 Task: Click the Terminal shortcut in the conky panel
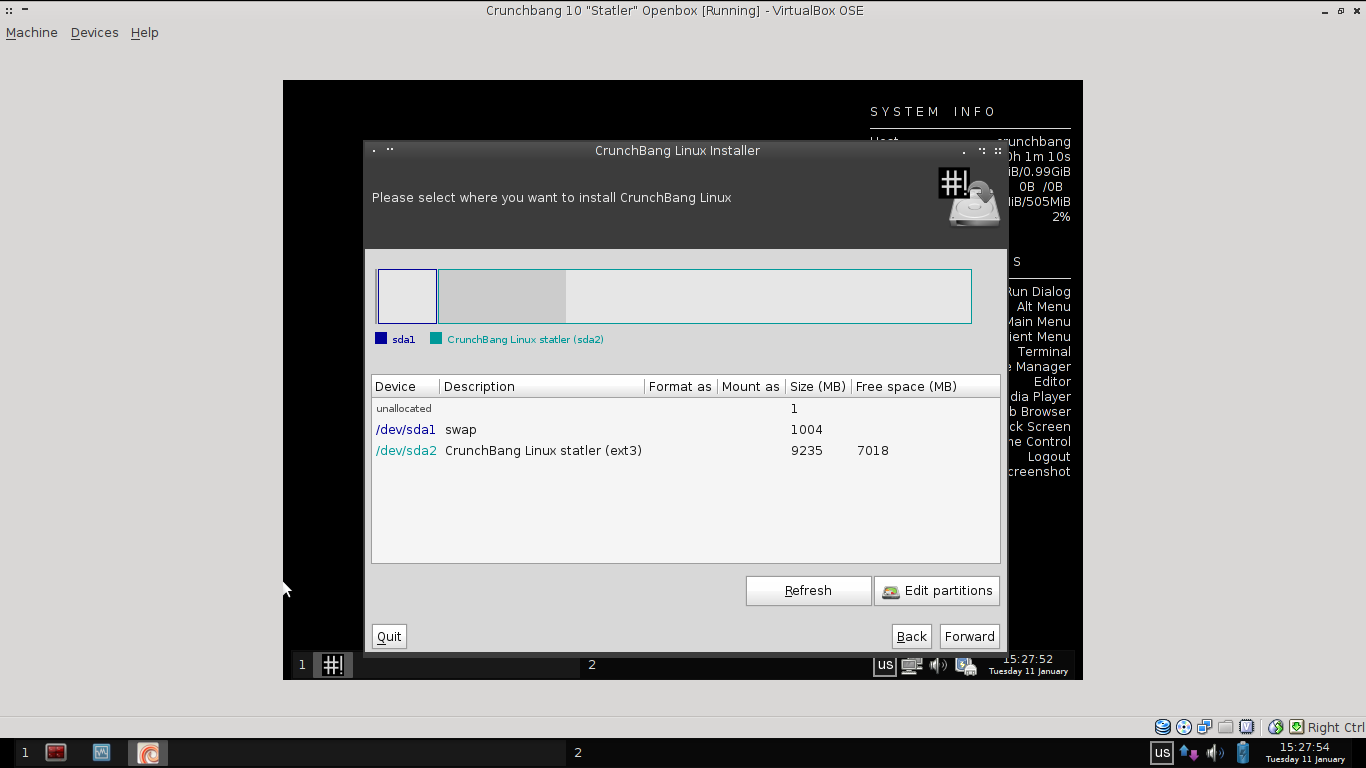[x=1046, y=351]
